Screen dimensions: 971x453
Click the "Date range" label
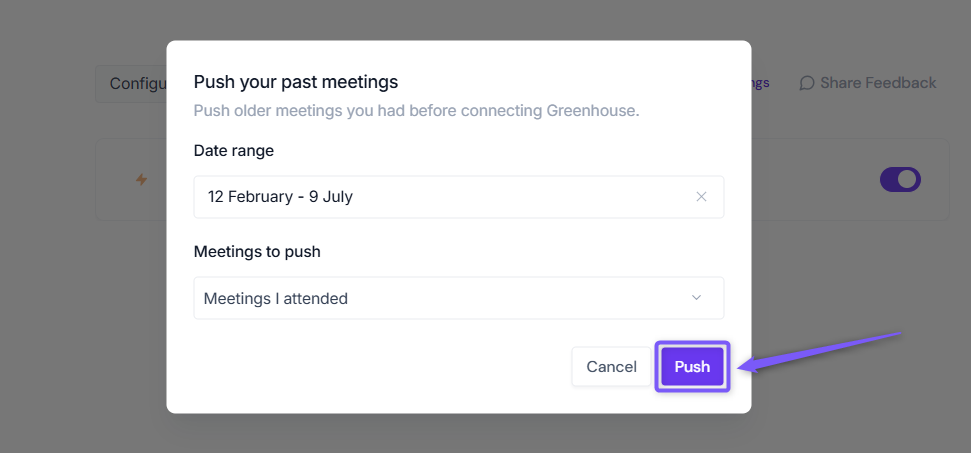click(233, 150)
